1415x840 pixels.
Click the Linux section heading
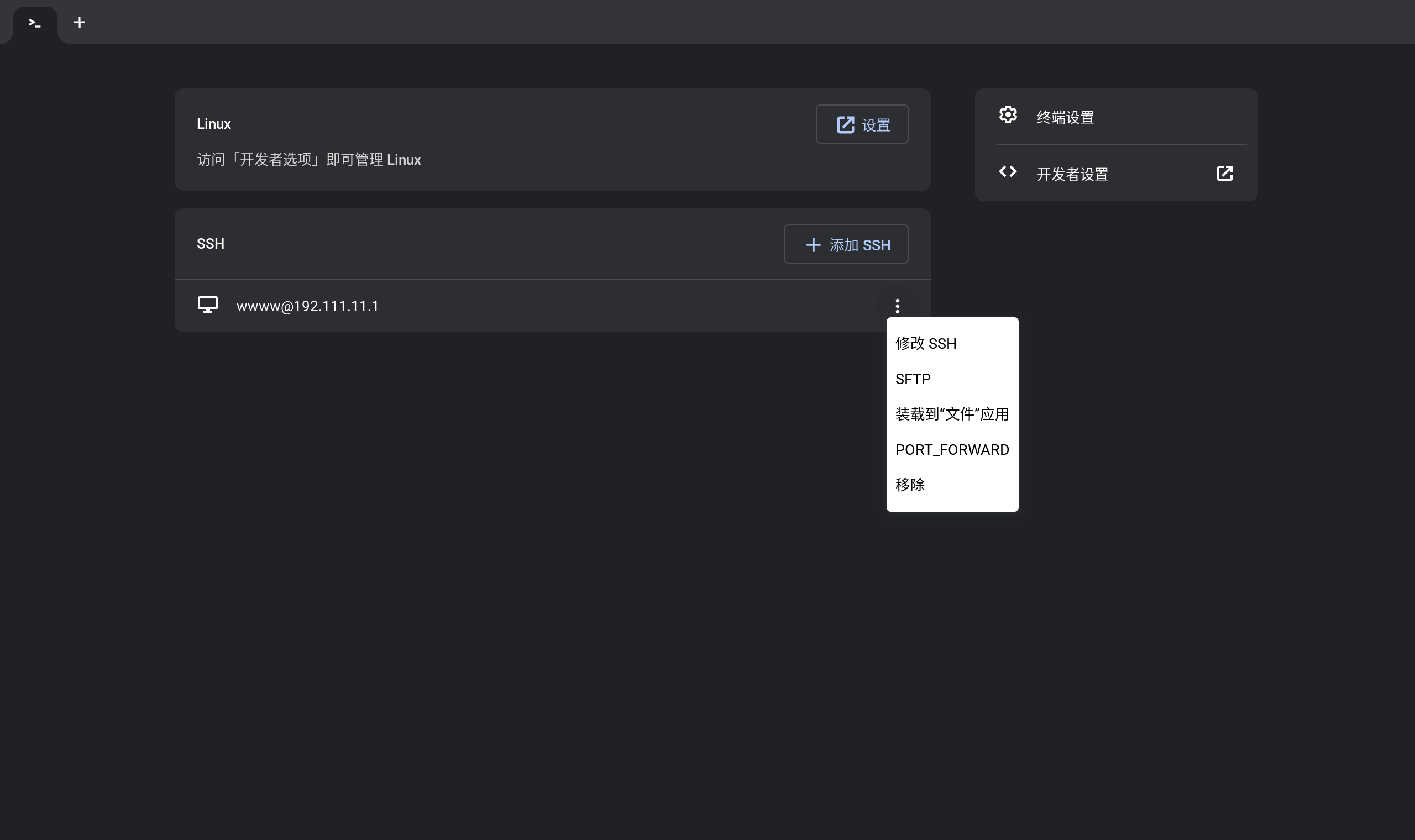pyautogui.click(x=213, y=124)
